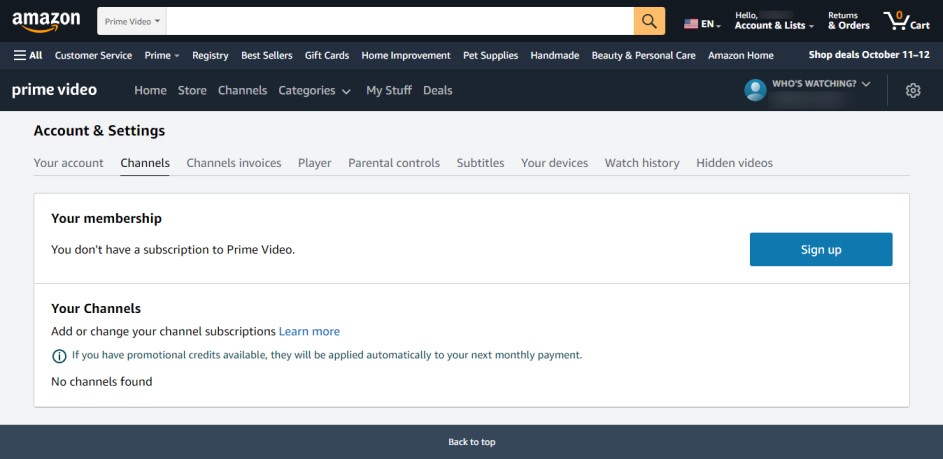Open the shopping cart icon
The height and width of the screenshot is (459, 943).
coord(906,21)
